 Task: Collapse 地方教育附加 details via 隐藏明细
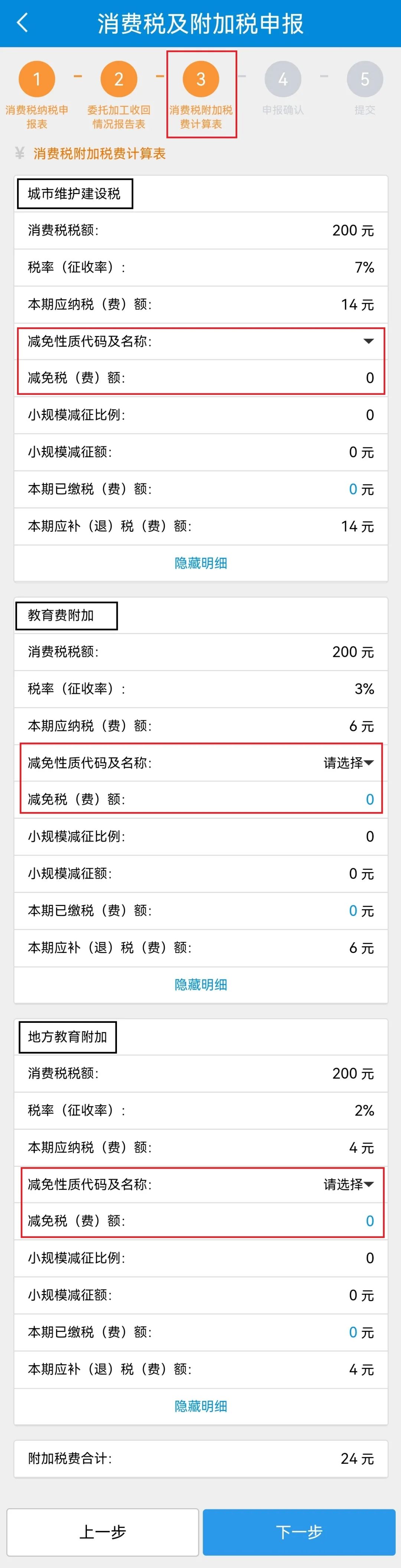[200, 1407]
